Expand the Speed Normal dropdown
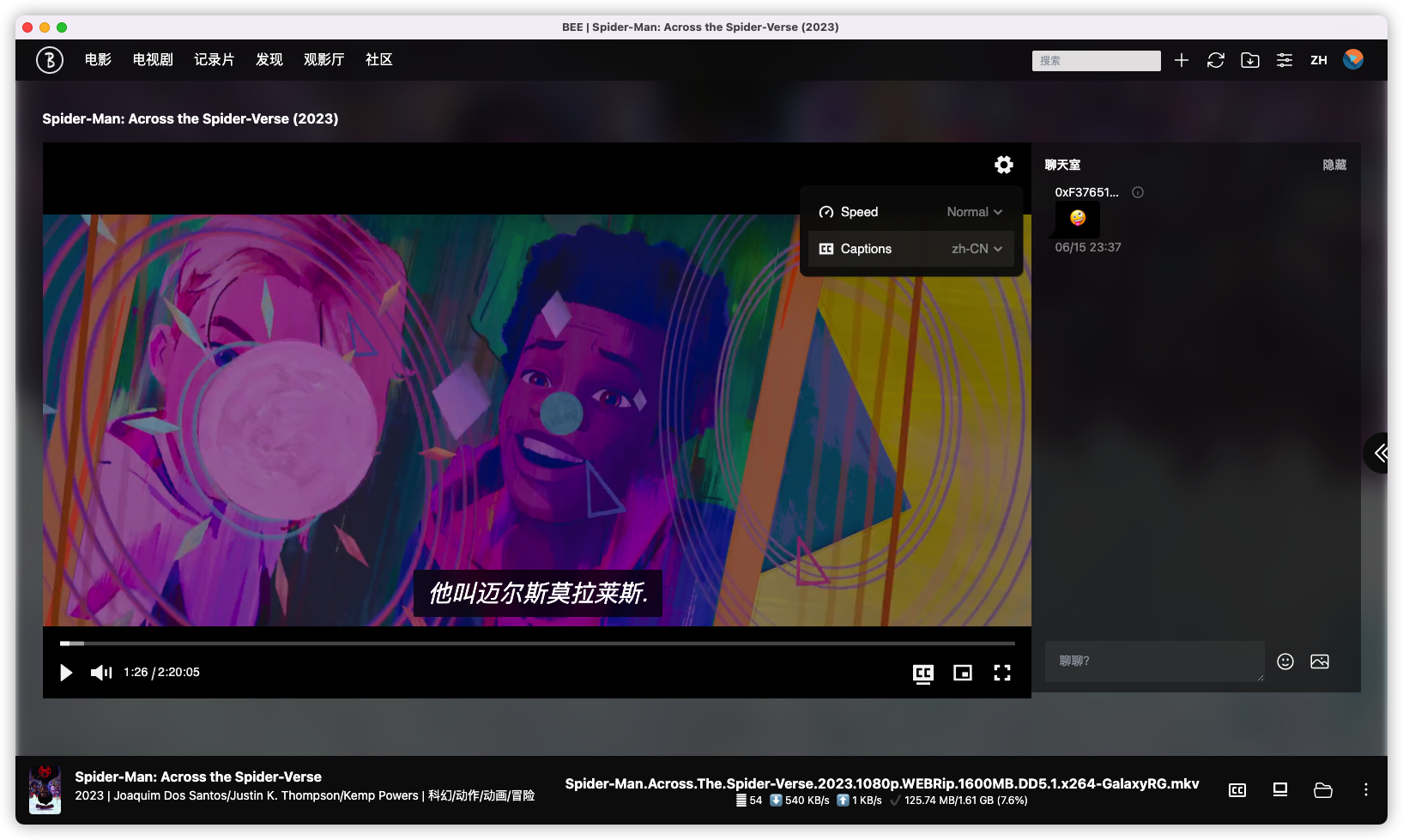The width and height of the screenshot is (1403, 840). 974,212
